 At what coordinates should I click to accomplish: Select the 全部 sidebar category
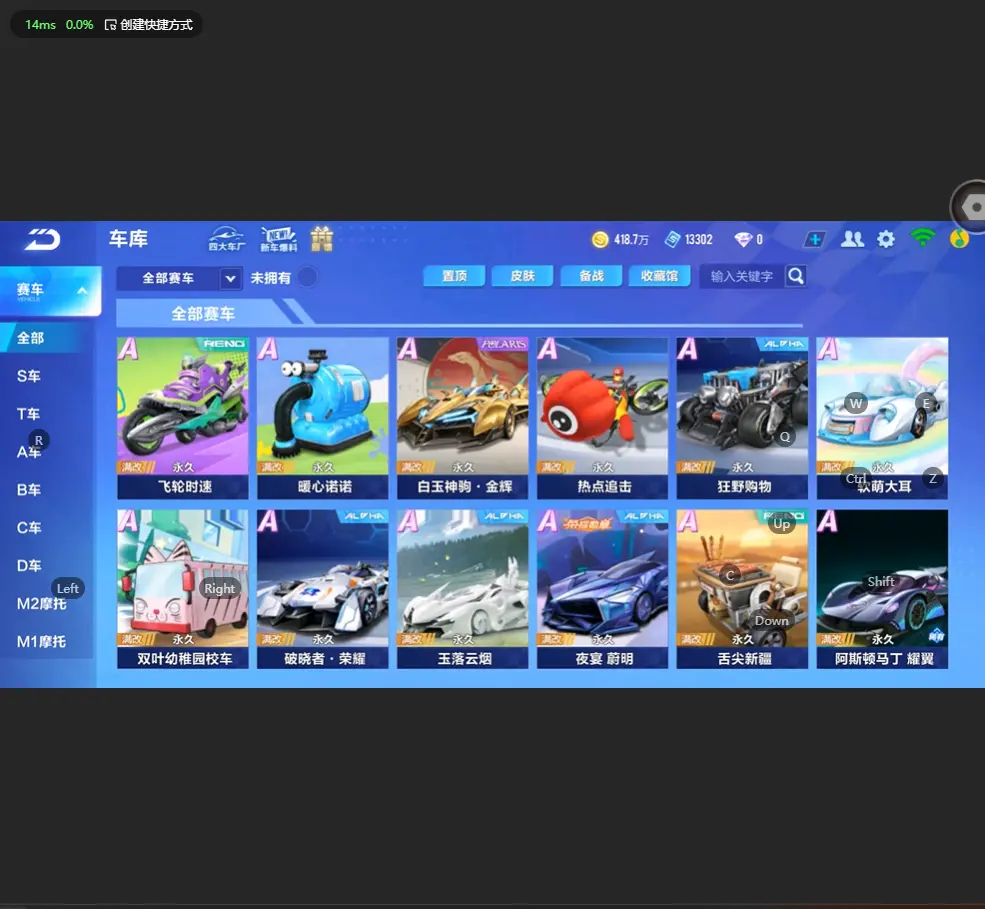(47, 338)
